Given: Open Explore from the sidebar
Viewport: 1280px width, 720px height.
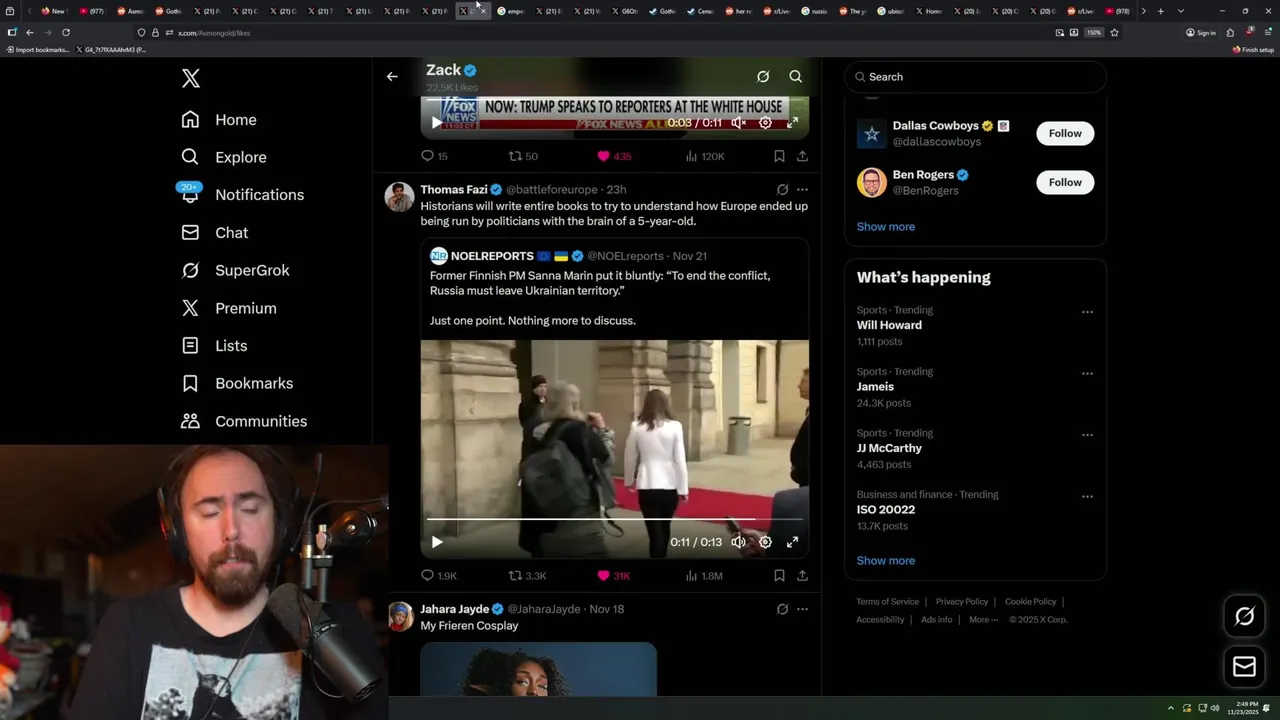Looking at the screenshot, I should [x=224, y=157].
